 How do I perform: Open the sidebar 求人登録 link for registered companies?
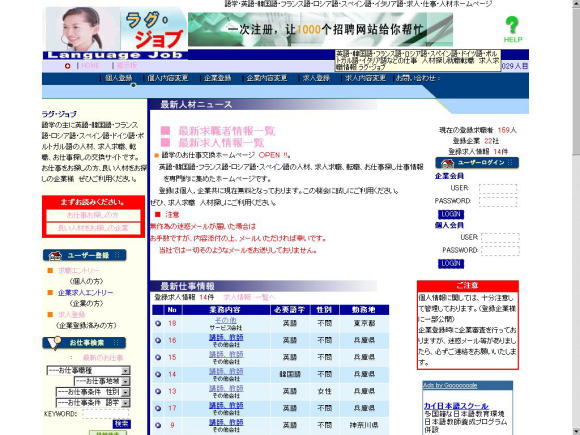72,315
